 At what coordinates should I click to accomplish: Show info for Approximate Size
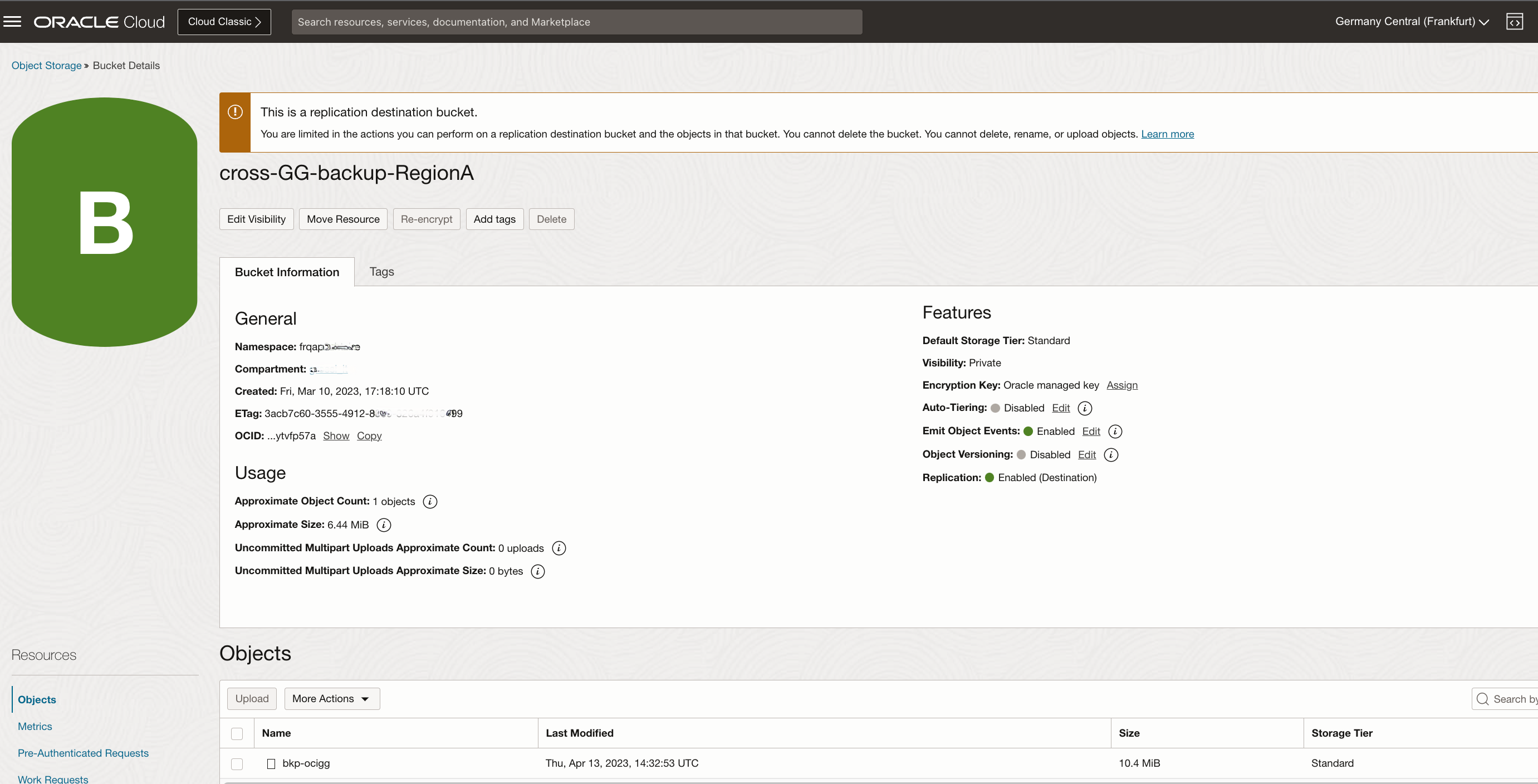pos(384,525)
